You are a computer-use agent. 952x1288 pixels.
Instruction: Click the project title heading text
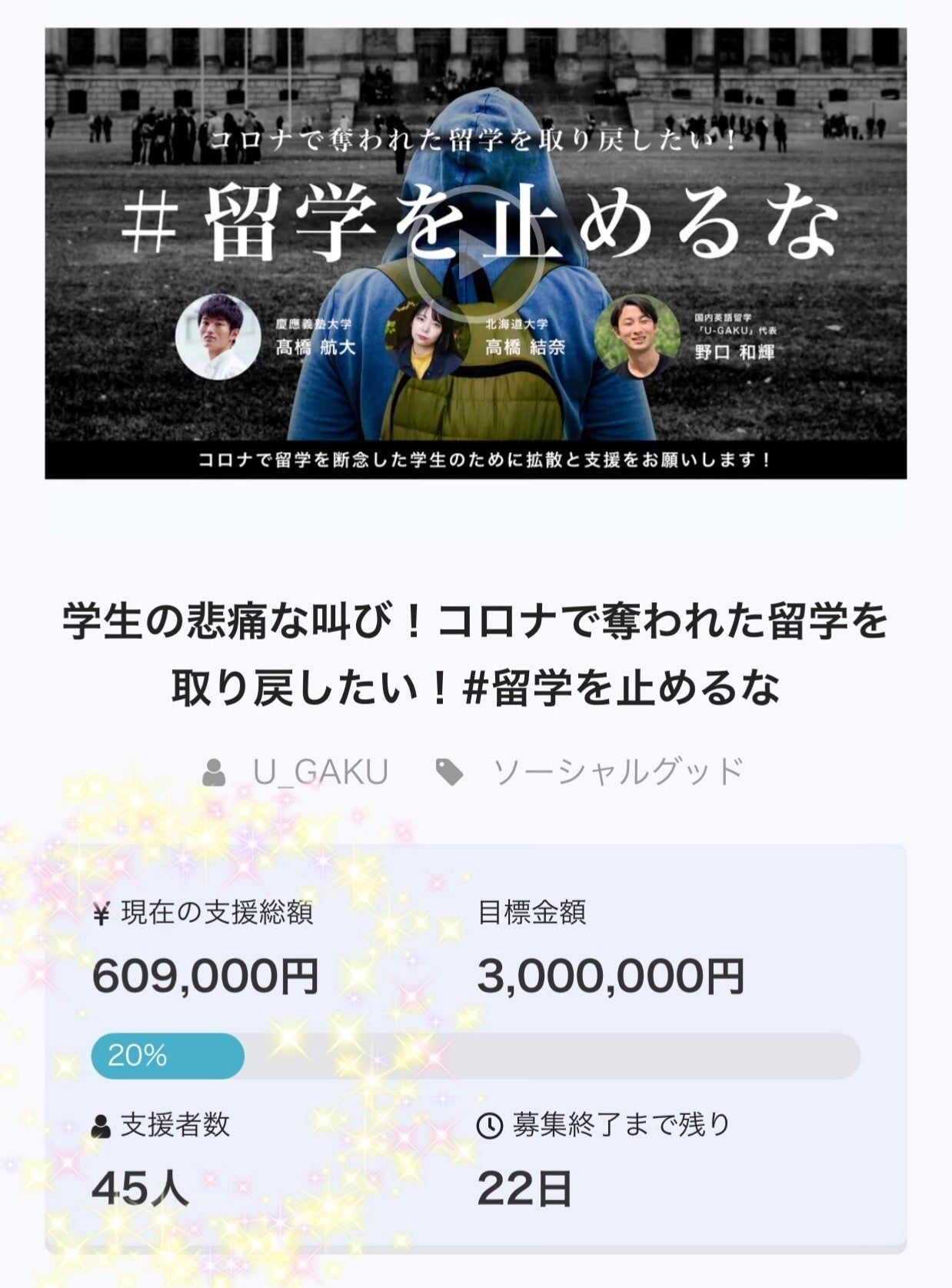(x=475, y=654)
